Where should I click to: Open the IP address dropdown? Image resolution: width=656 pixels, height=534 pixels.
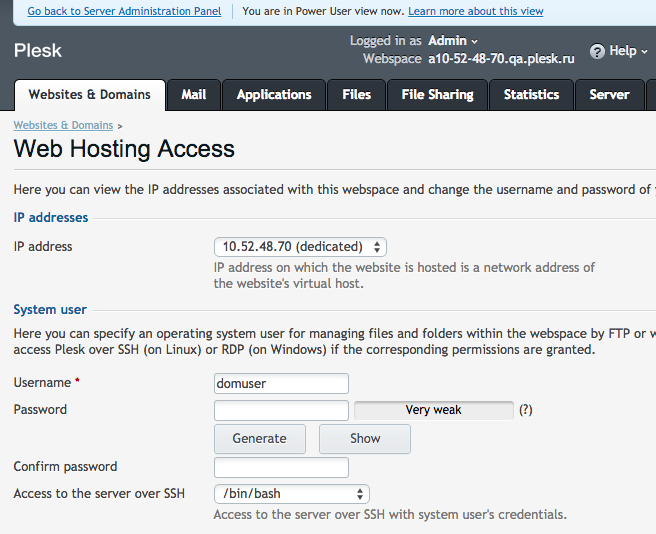tap(300, 246)
